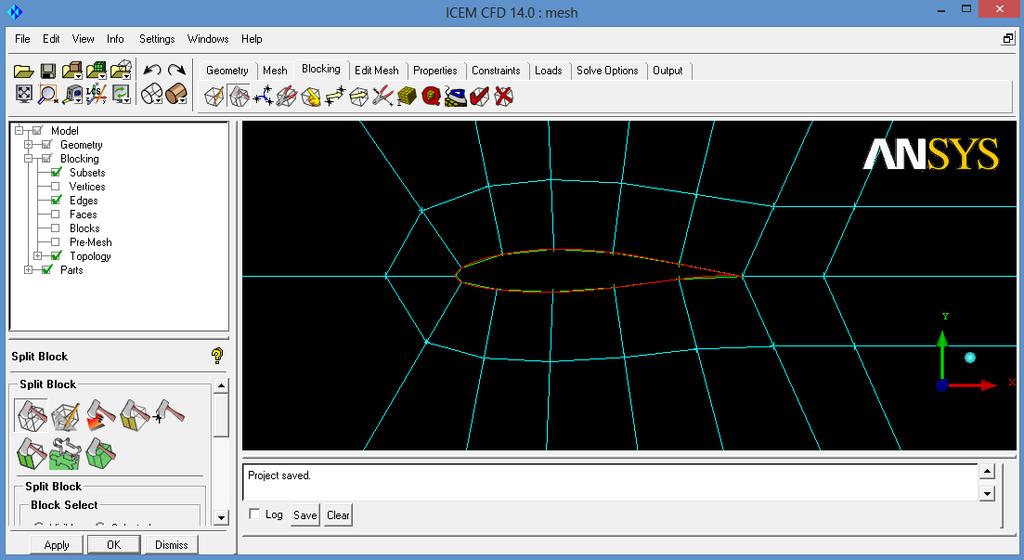
Task: Expand the Topology tree node
Action: (x=37, y=256)
